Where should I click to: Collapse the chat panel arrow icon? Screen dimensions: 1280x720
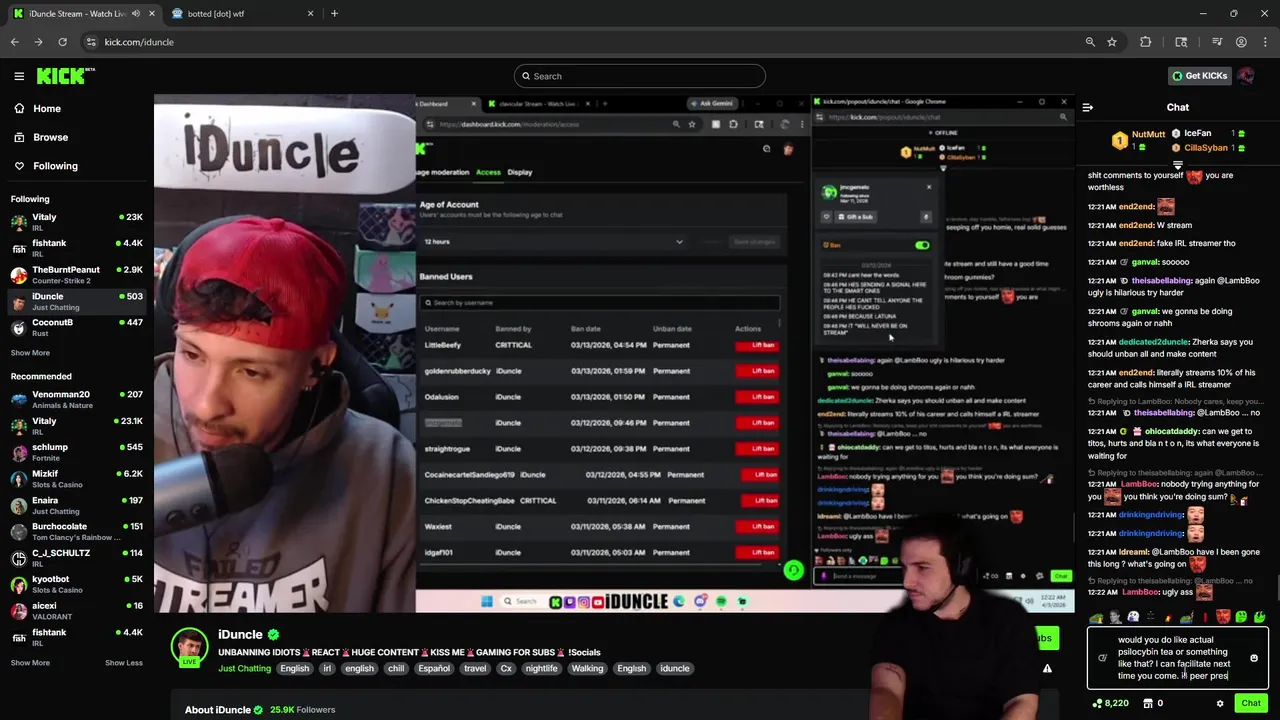[x=1088, y=107]
